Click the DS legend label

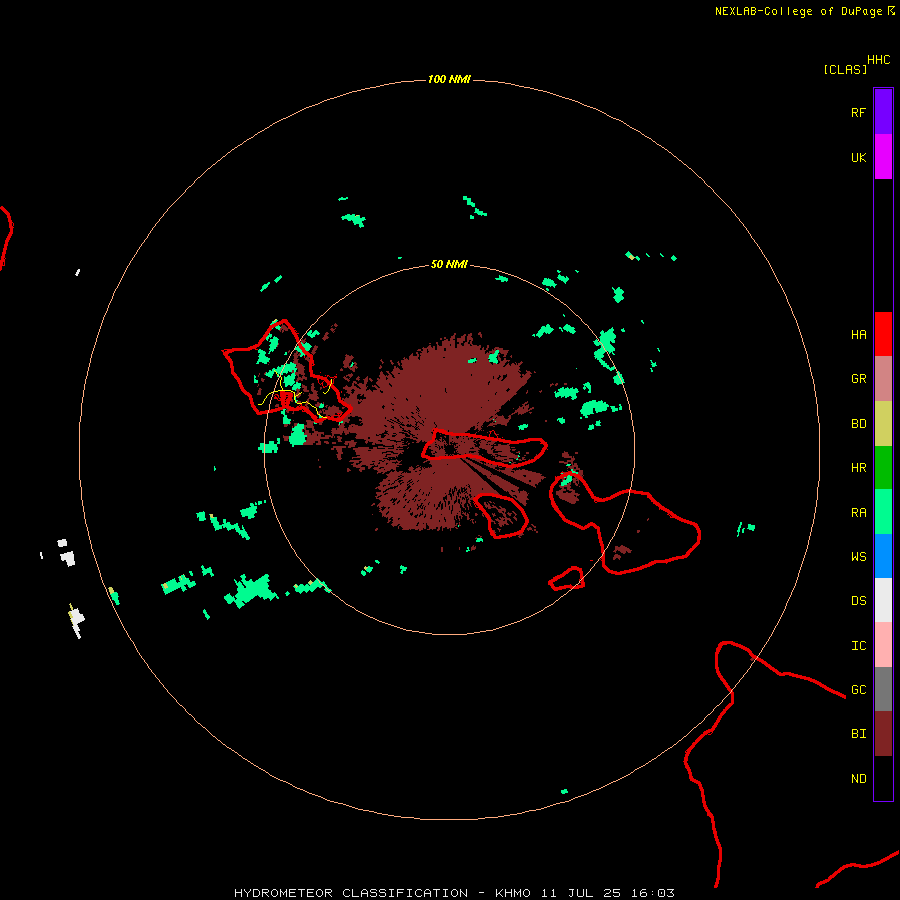(858, 601)
